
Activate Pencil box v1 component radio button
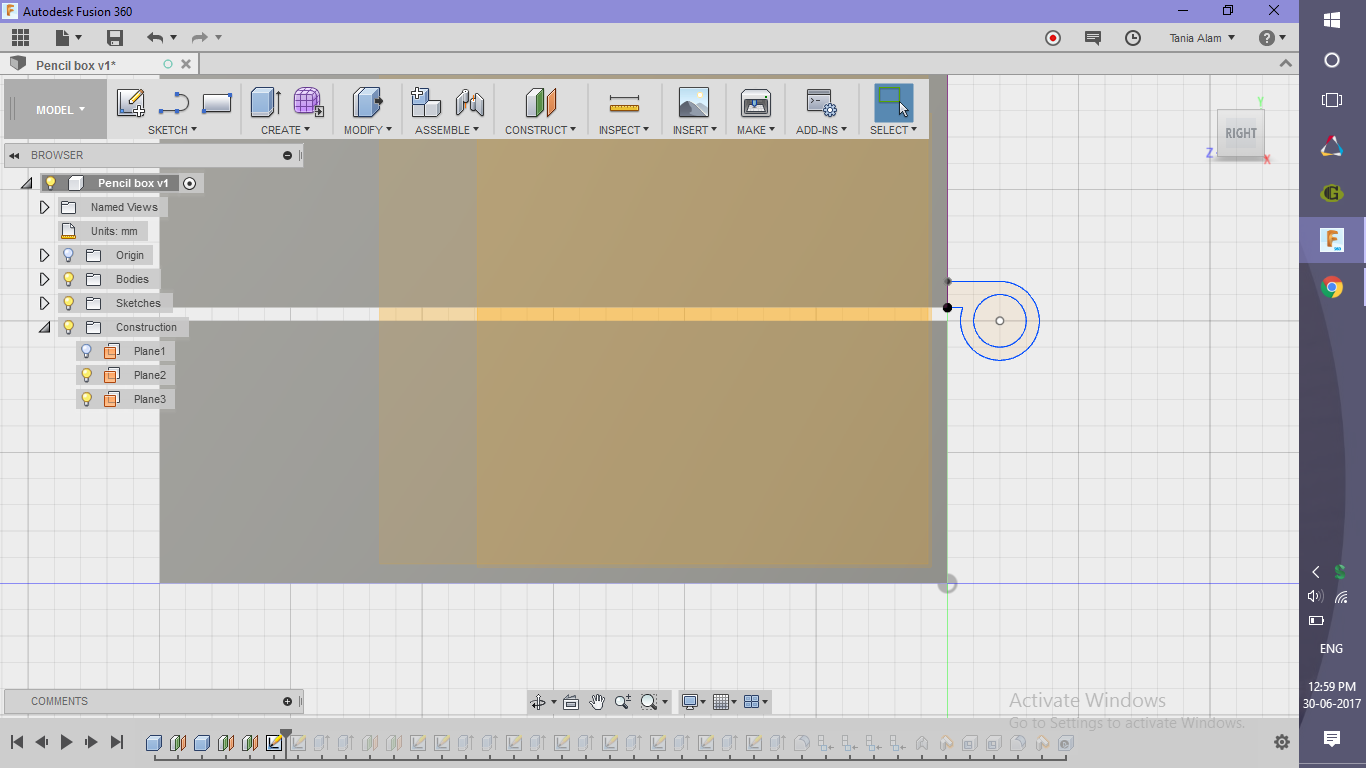tap(190, 183)
